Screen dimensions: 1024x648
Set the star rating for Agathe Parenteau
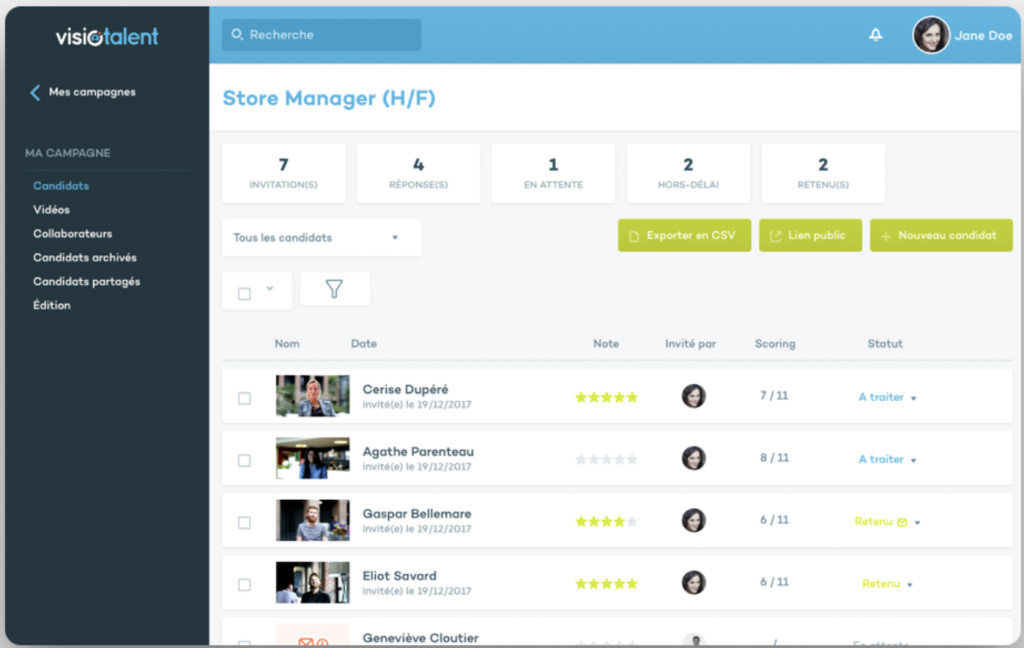click(x=606, y=459)
